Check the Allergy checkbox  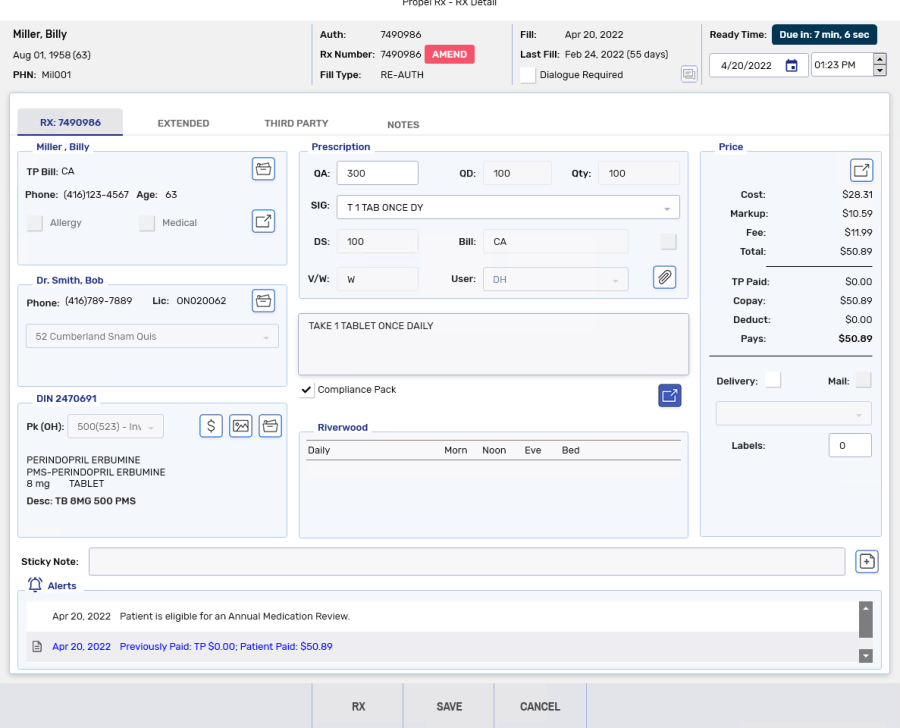pos(34,222)
